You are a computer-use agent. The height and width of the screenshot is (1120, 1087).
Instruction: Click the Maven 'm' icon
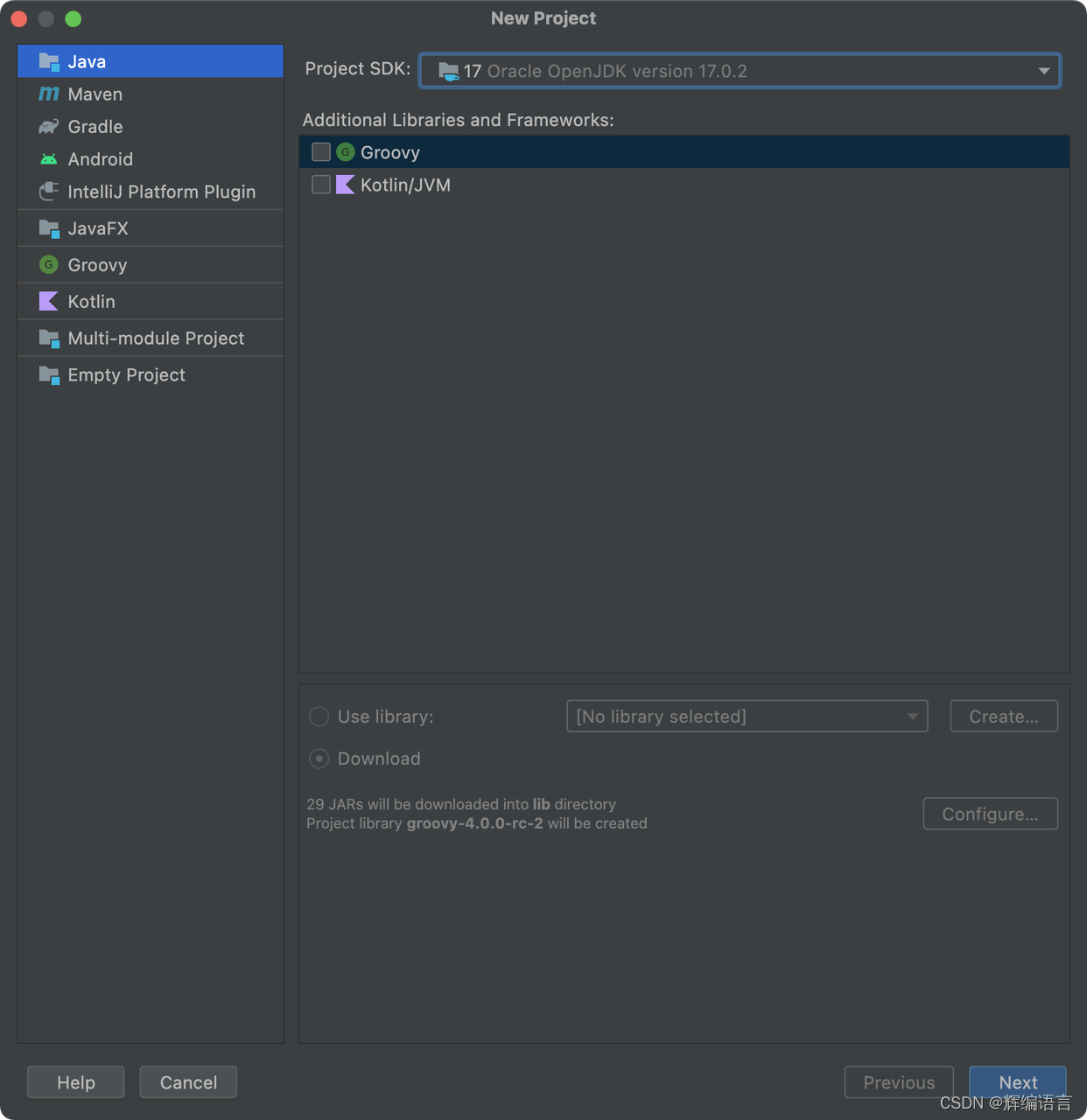point(49,94)
